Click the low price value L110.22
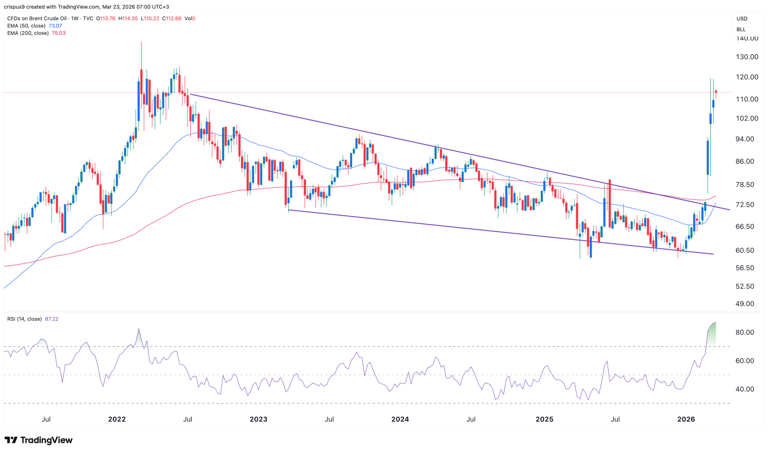This screenshot has width=768, height=453. point(150,19)
